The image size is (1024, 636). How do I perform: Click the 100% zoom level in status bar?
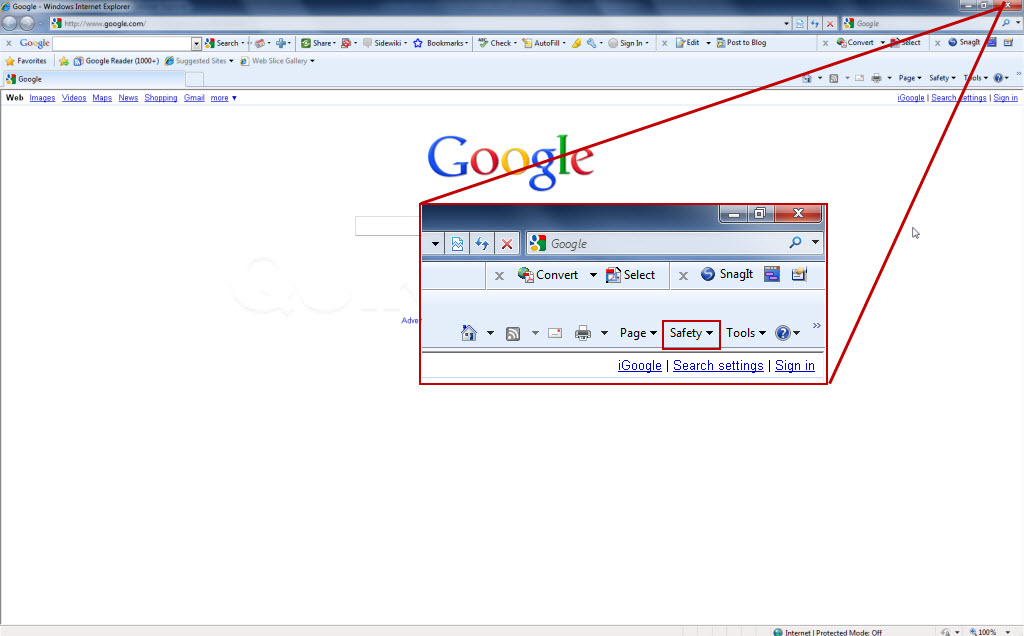tap(987, 632)
